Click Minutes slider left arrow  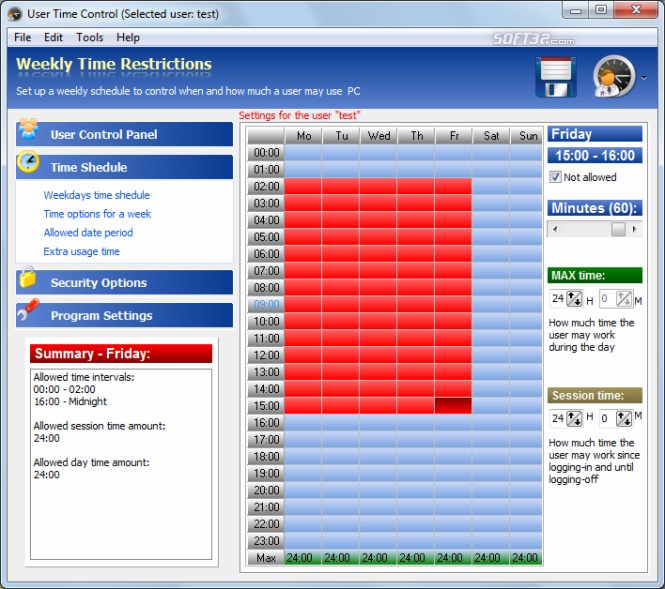pos(555,229)
